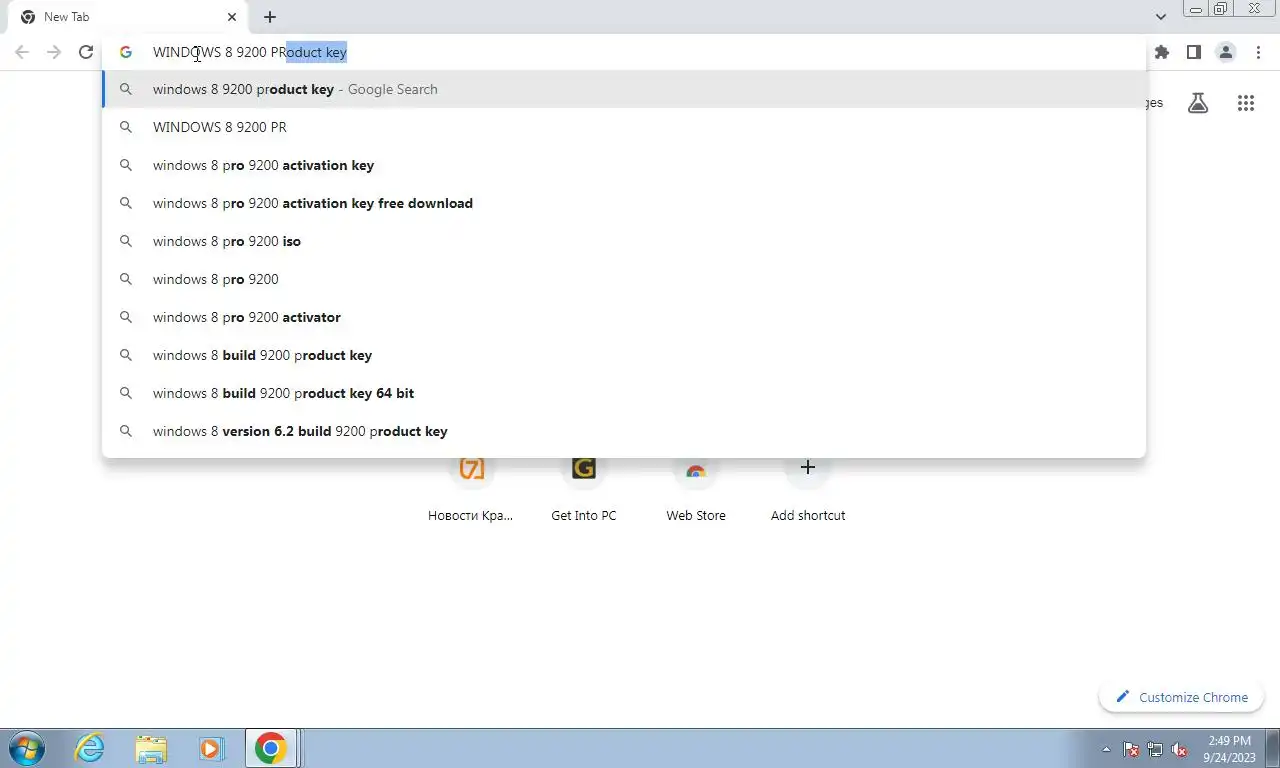Image resolution: width=1280 pixels, height=768 pixels.
Task: Expand the tab search chevron
Action: [x=1160, y=17]
